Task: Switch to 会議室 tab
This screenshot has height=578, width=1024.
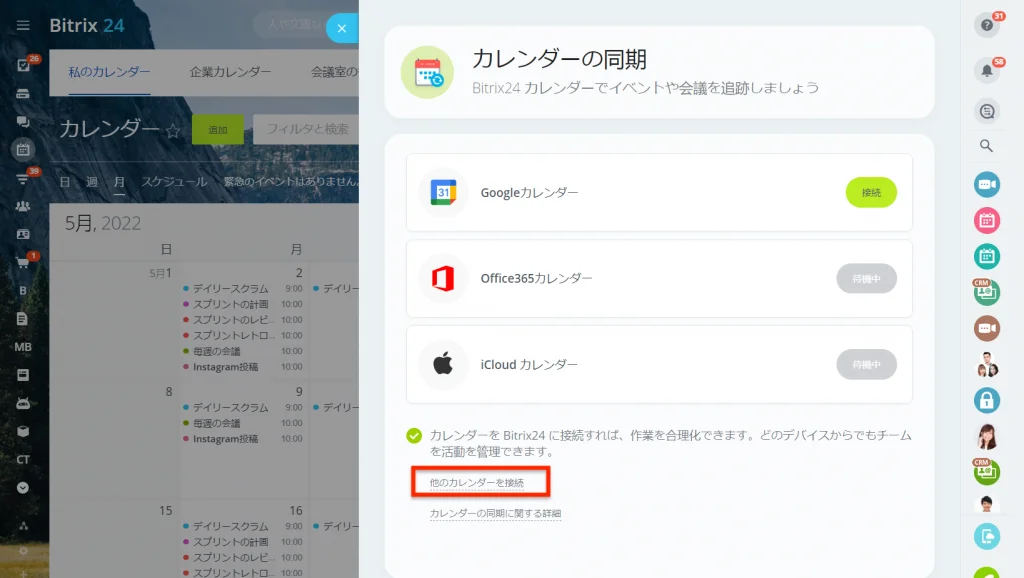Action: coord(334,72)
